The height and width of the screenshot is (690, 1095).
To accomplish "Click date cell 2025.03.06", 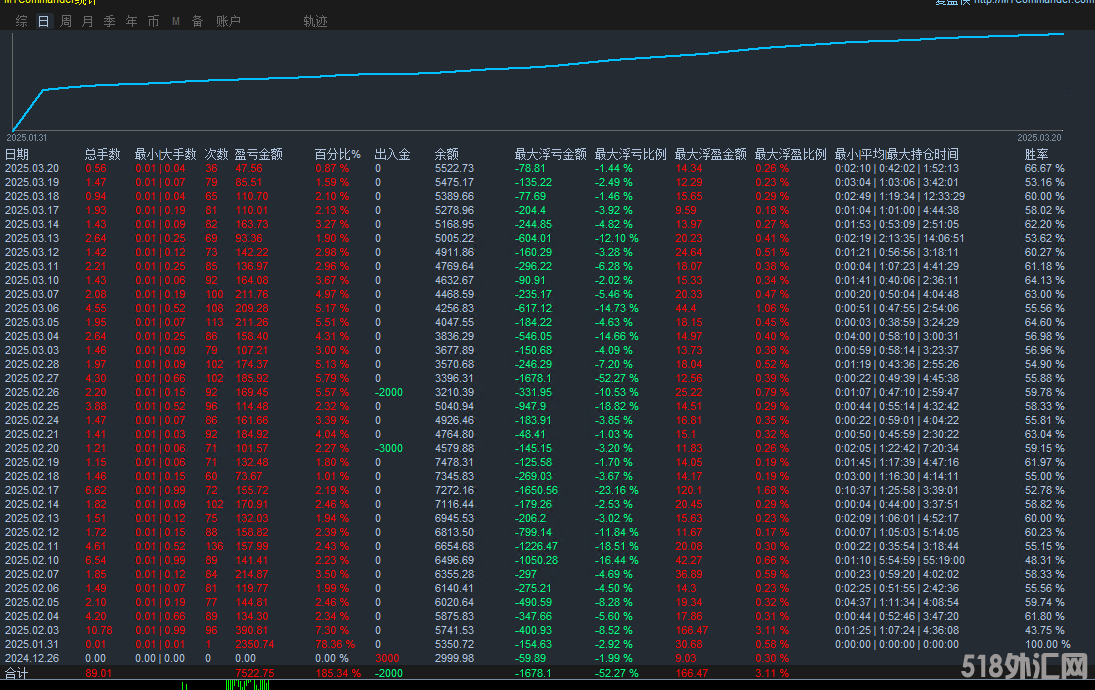I will click(x=32, y=308).
